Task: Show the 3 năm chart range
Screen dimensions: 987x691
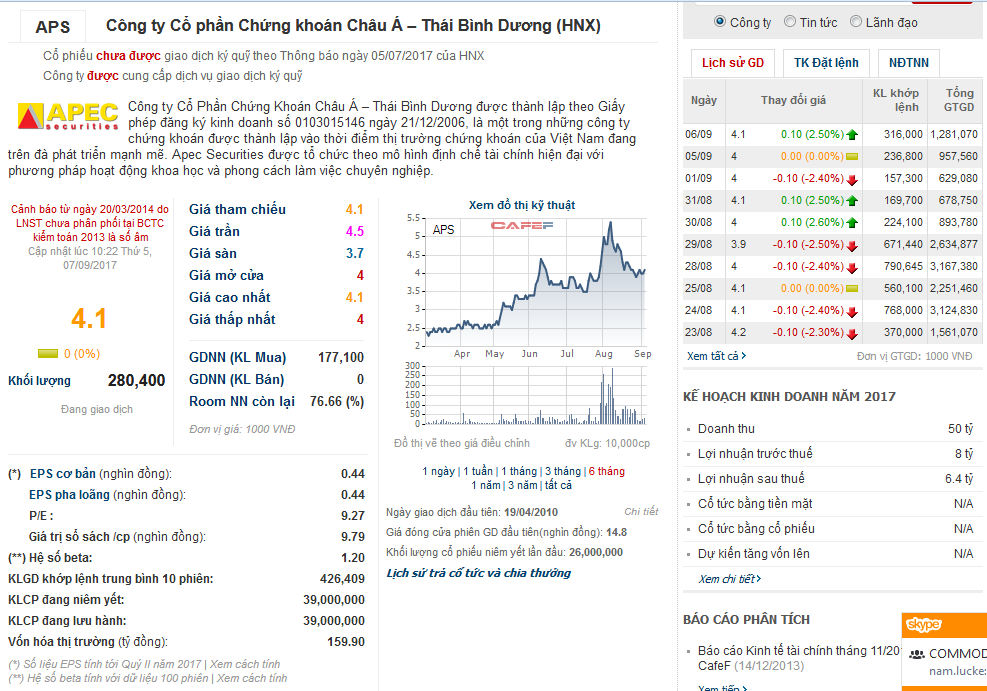Action: click(522, 485)
